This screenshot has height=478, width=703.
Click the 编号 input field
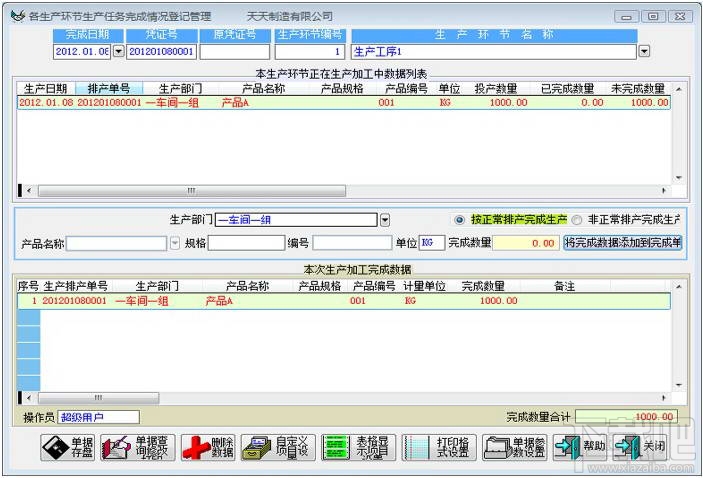[352, 243]
